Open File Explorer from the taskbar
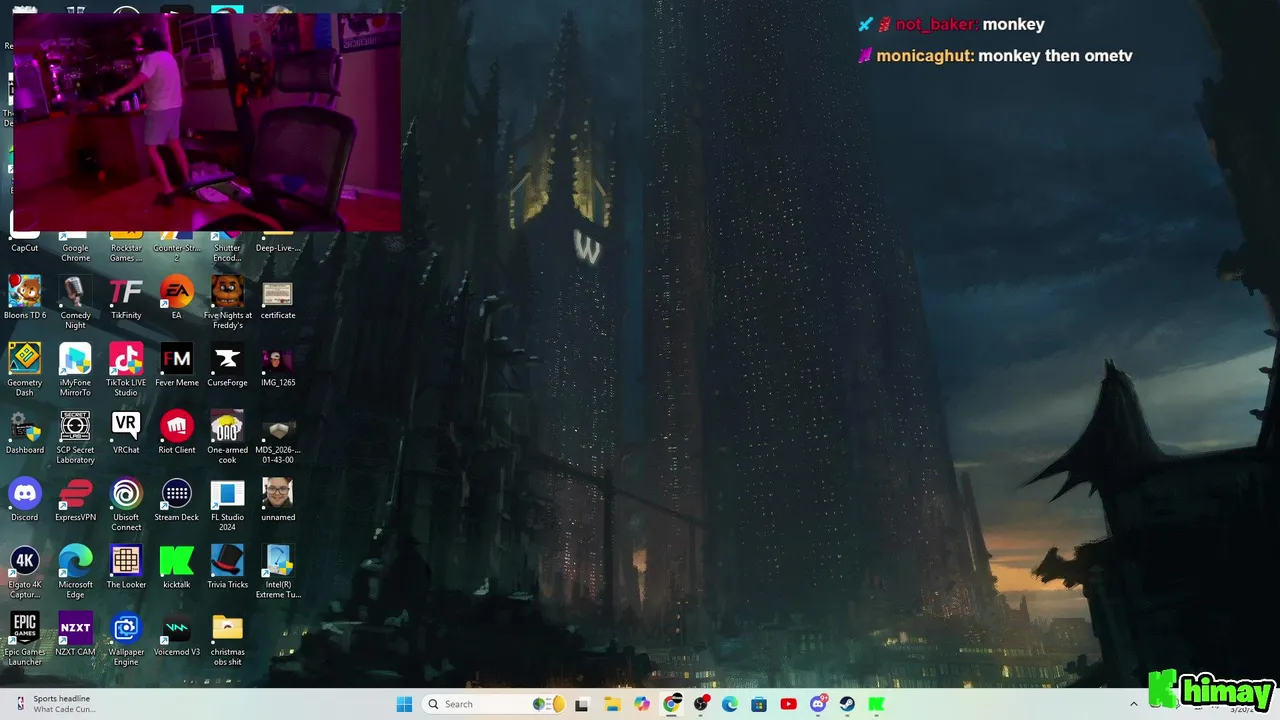 (612, 704)
